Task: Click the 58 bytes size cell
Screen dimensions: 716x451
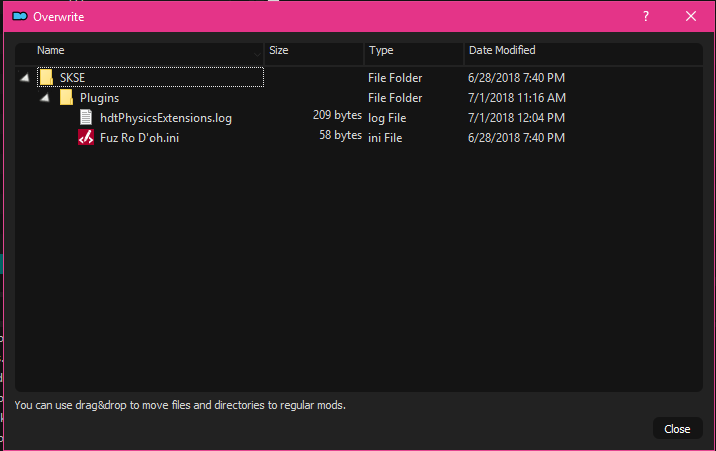Action: pyautogui.click(x=340, y=135)
